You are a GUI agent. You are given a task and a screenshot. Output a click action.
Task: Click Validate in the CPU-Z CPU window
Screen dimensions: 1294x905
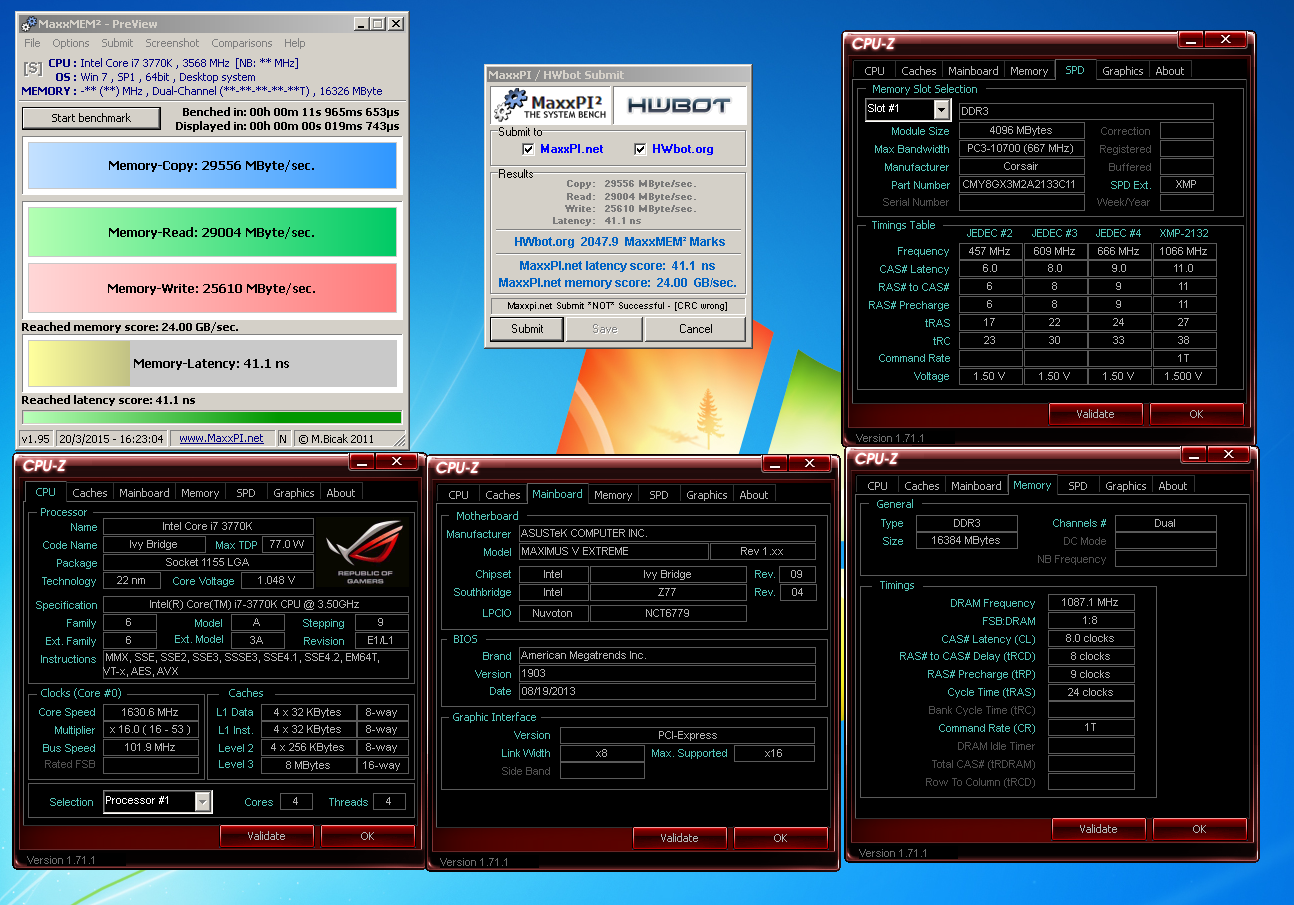coord(266,836)
